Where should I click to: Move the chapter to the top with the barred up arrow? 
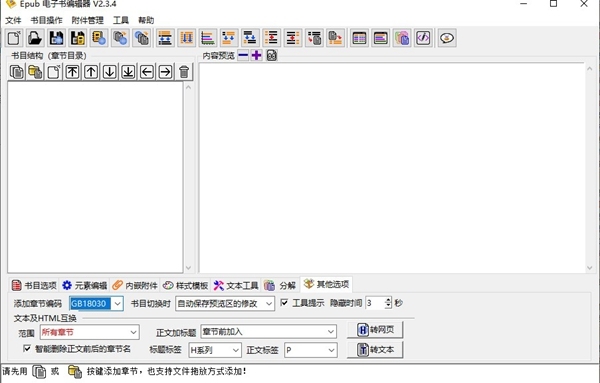tap(72, 72)
